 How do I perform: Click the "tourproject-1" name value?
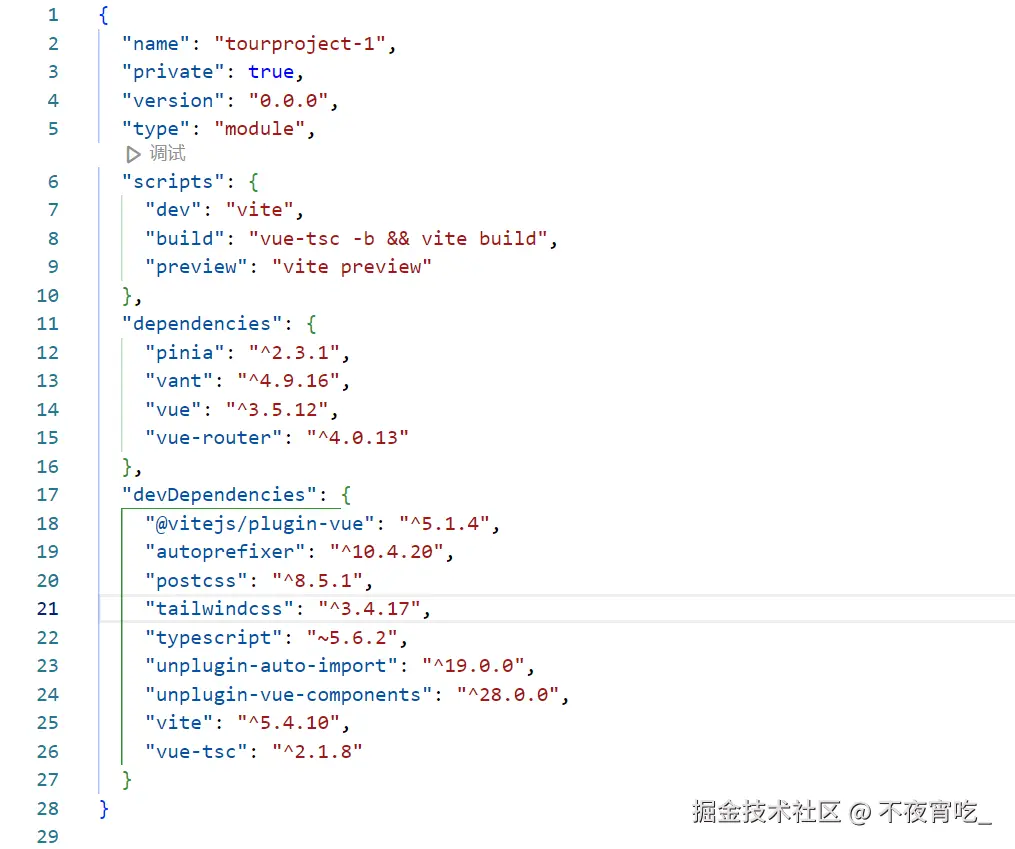coord(300,44)
